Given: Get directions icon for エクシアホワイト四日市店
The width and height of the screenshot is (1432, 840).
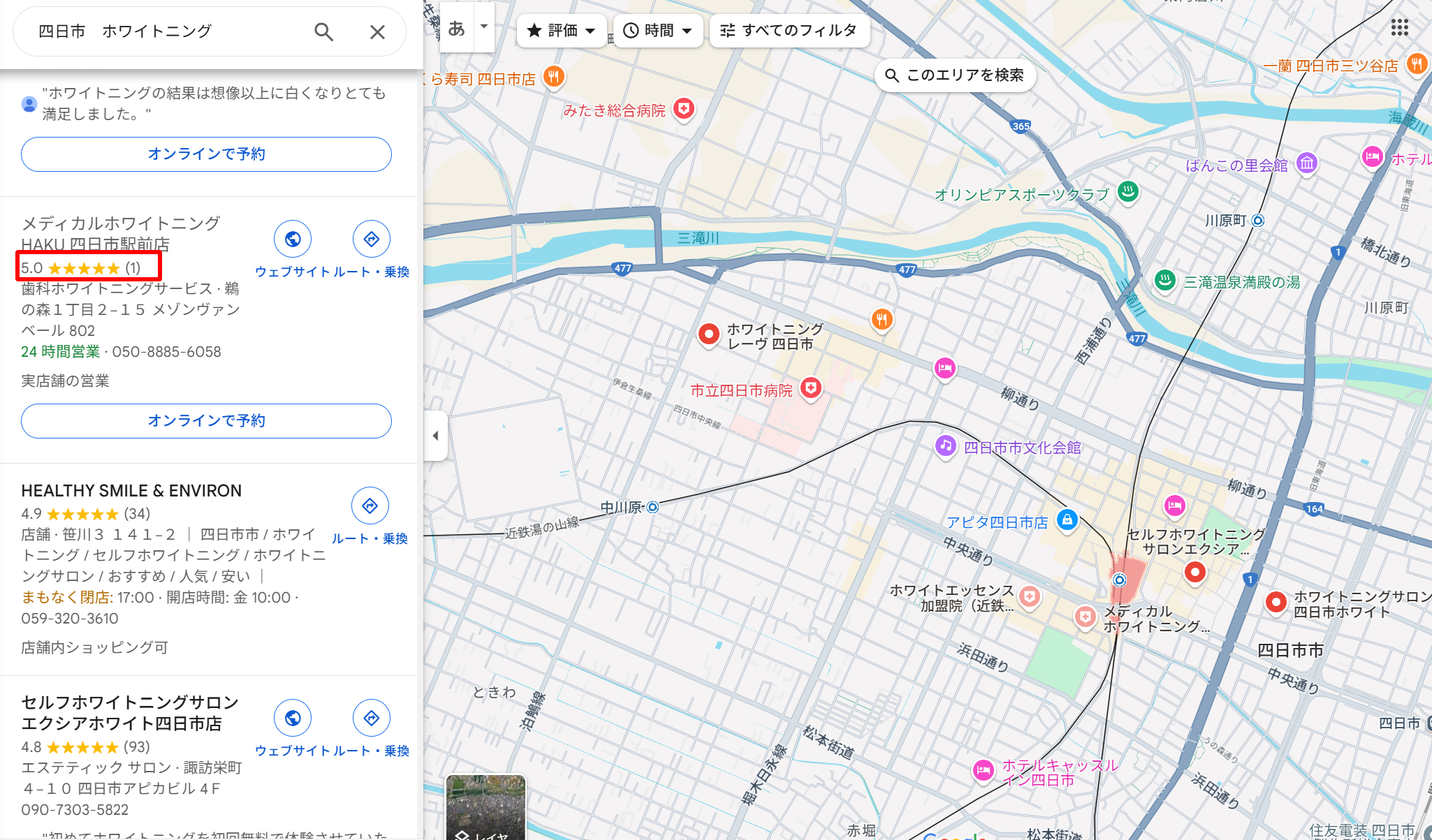Looking at the screenshot, I should [372, 718].
